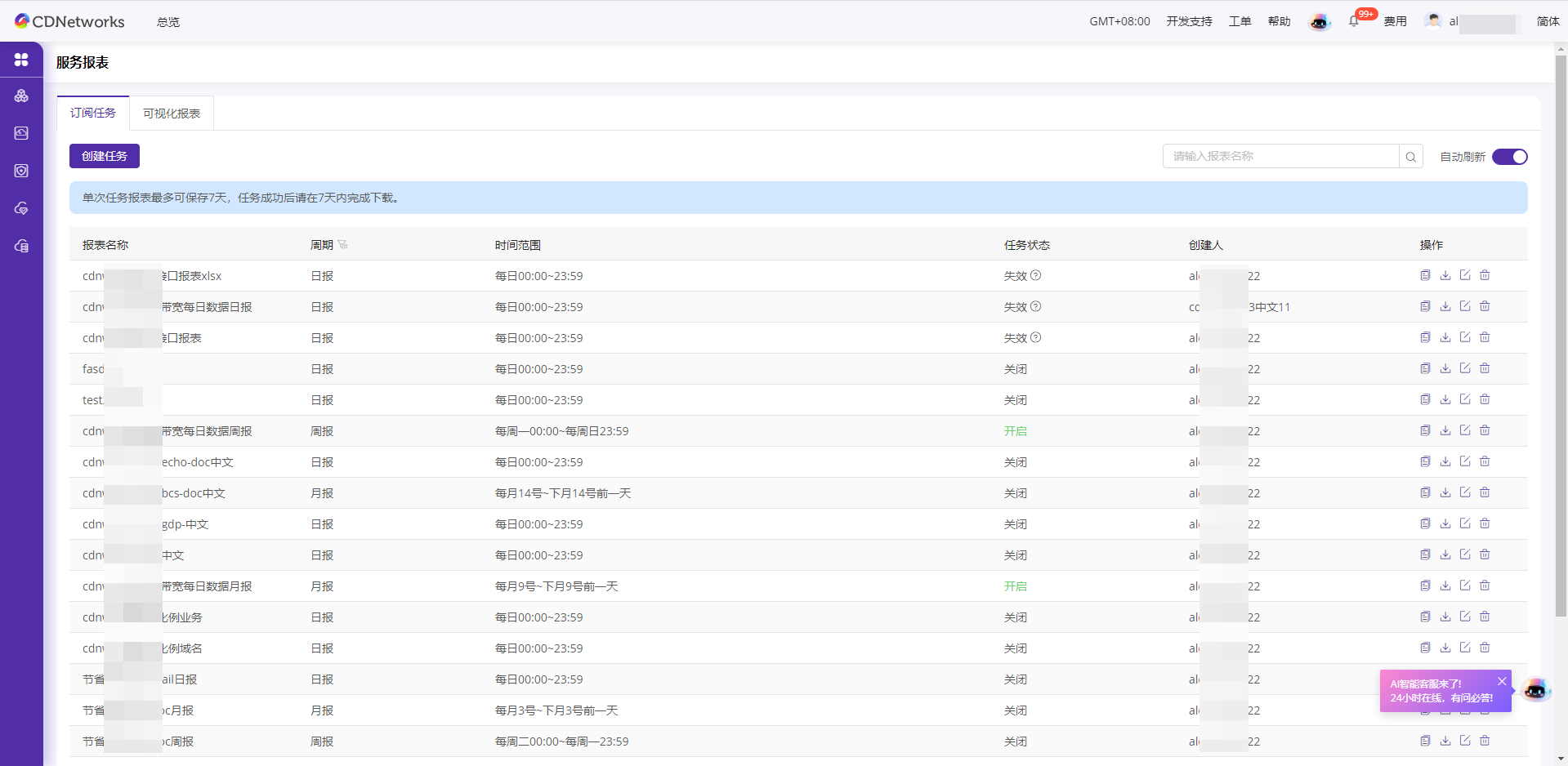Open the 工单 link in top bar
Image resolution: width=1568 pixels, height=766 pixels.
[x=1240, y=22]
